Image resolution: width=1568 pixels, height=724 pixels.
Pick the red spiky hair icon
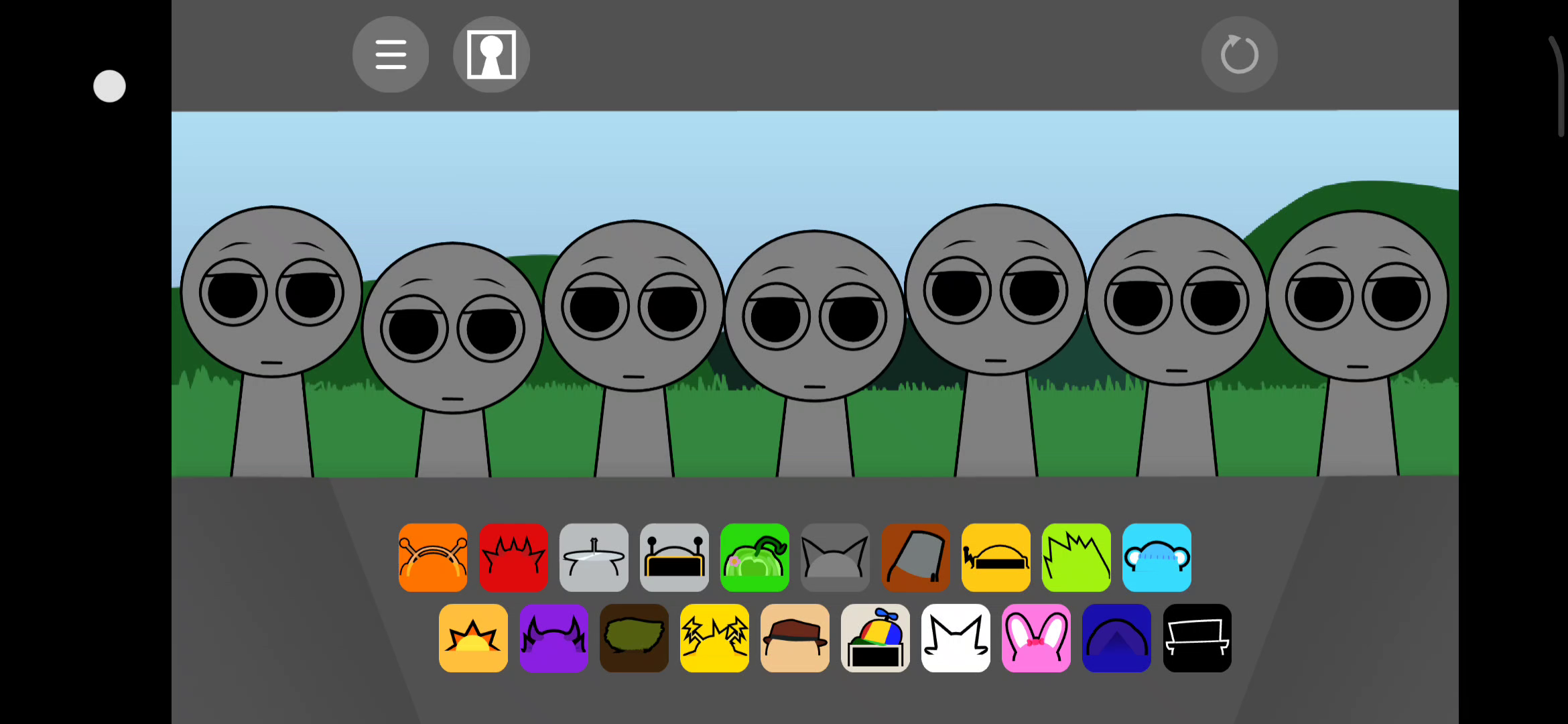(513, 558)
